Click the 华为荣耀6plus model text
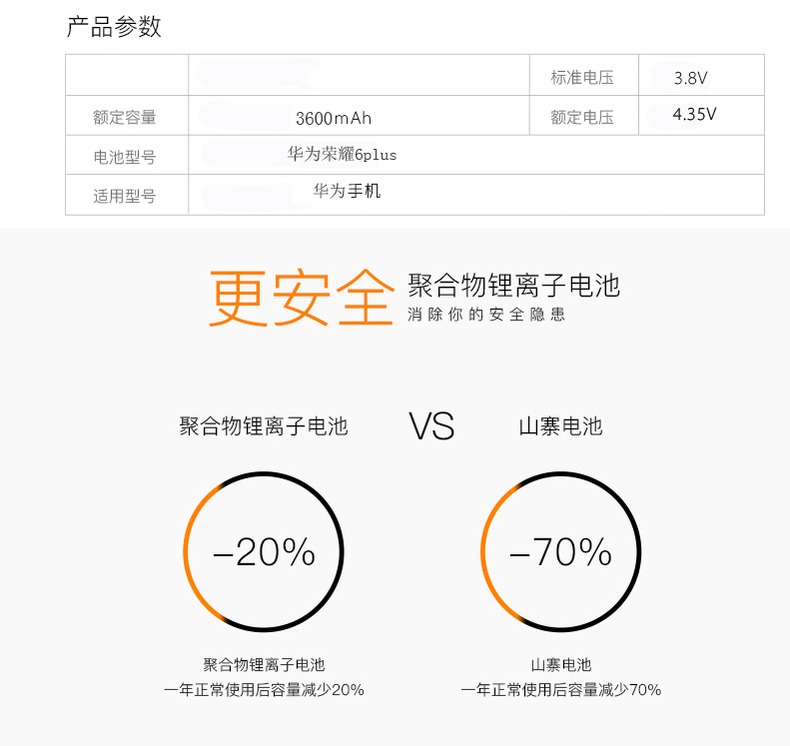Viewport: 790px width, 746px height. point(342,155)
